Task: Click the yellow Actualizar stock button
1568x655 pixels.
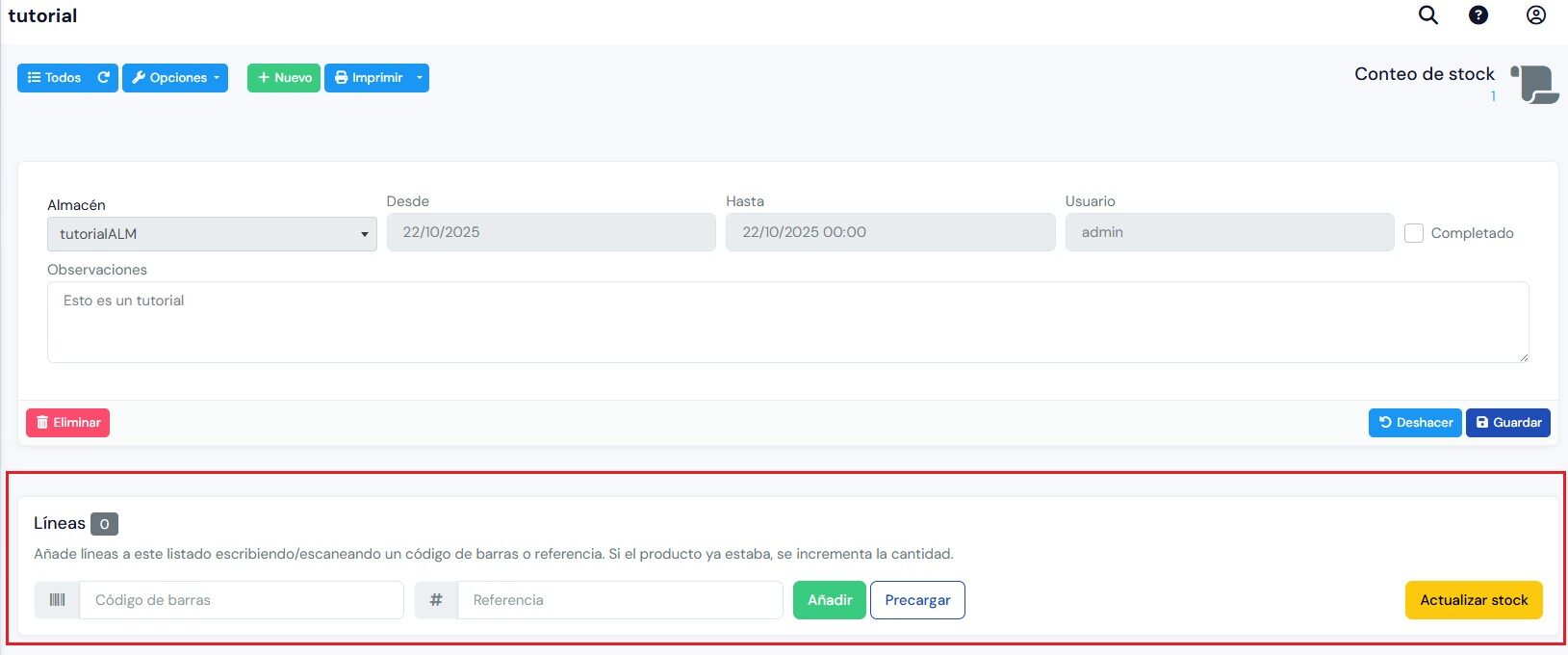Action: (1474, 600)
